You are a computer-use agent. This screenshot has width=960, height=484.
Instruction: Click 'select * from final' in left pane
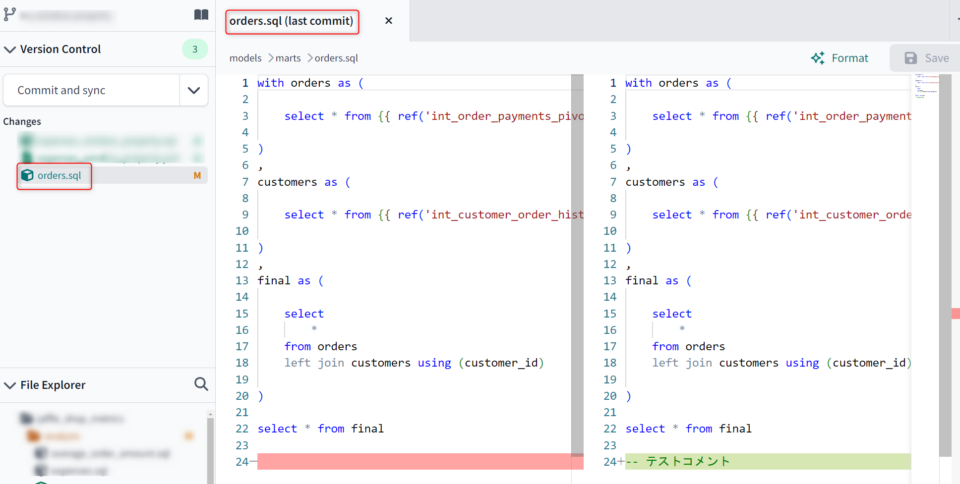pyautogui.click(x=320, y=429)
